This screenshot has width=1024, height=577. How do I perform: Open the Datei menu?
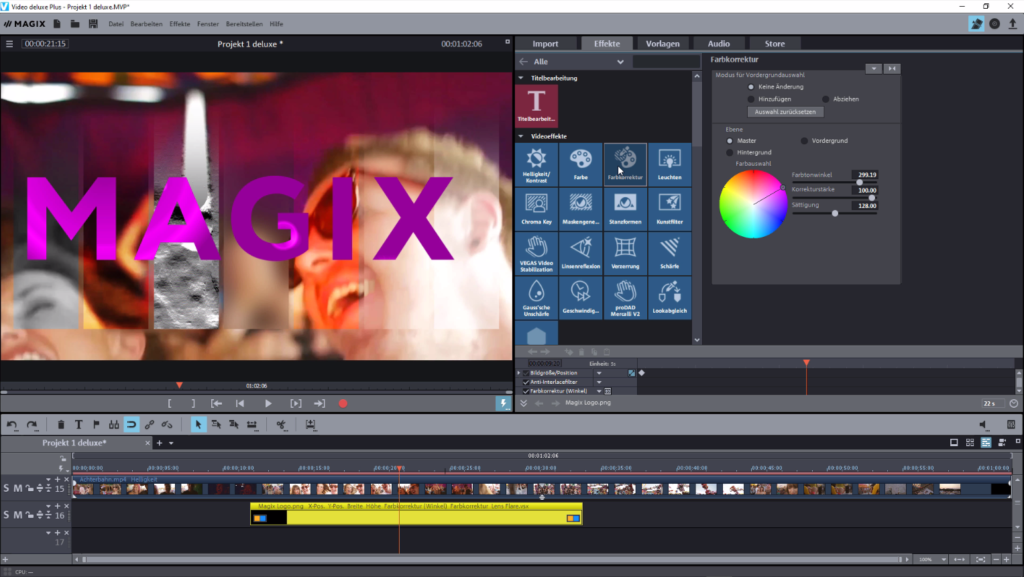coord(116,24)
